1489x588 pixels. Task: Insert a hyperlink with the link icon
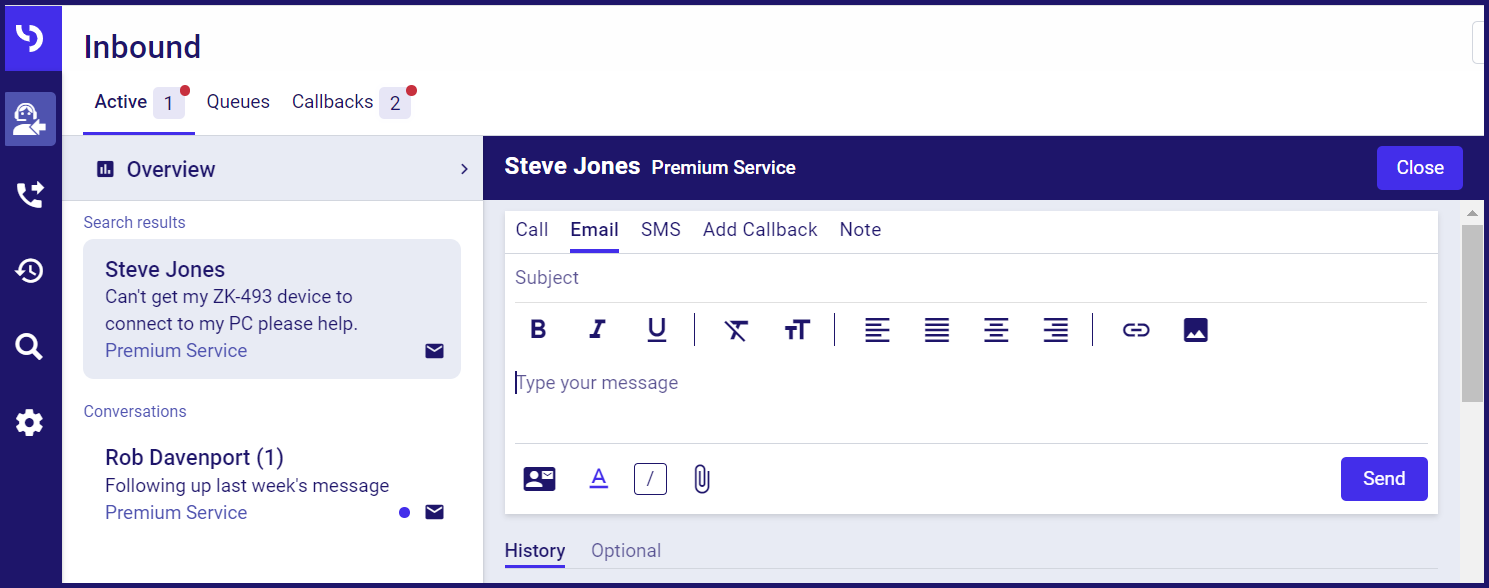[1136, 330]
